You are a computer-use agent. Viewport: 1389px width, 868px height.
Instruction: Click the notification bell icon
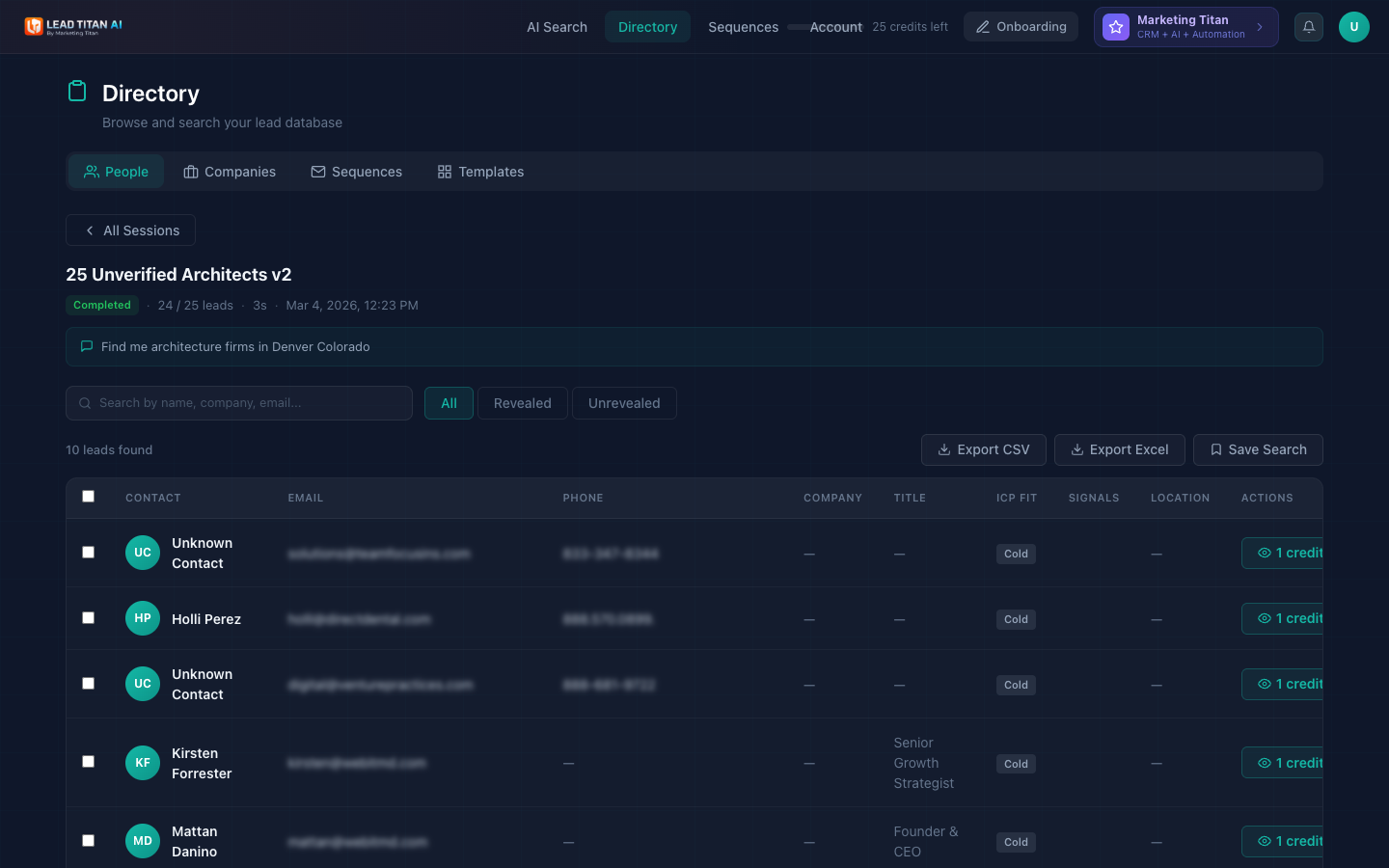tap(1308, 27)
